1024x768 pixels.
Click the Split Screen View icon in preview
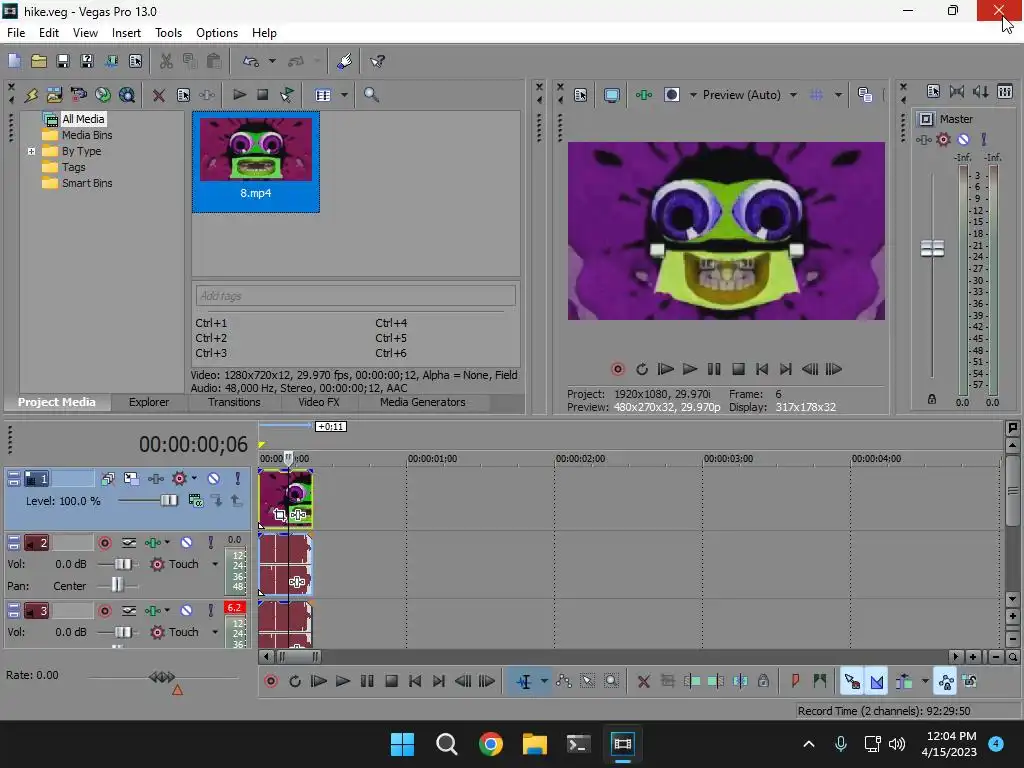pos(671,95)
